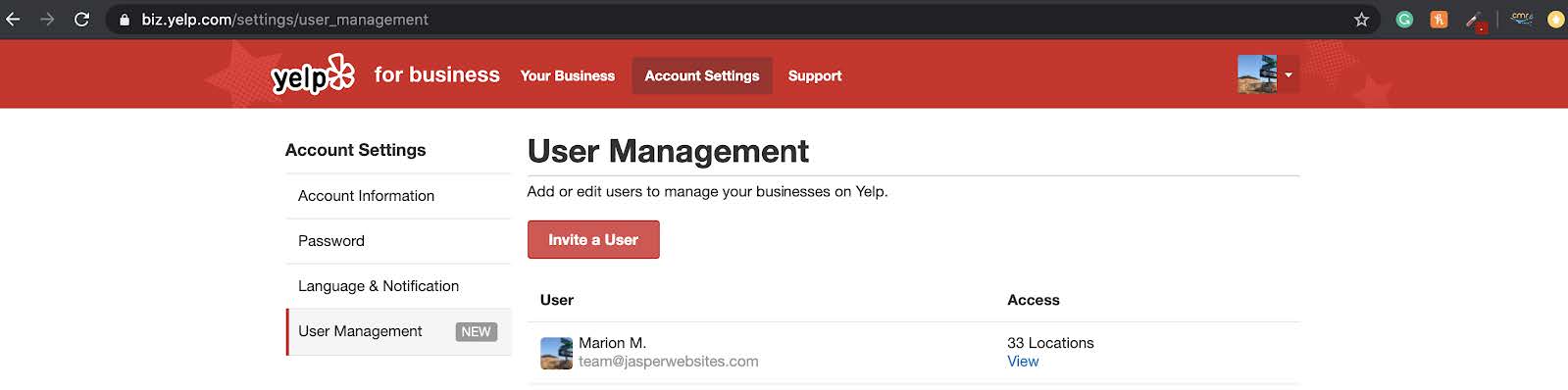Click the User column header
The image size is (1568, 390).
click(x=557, y=300)
